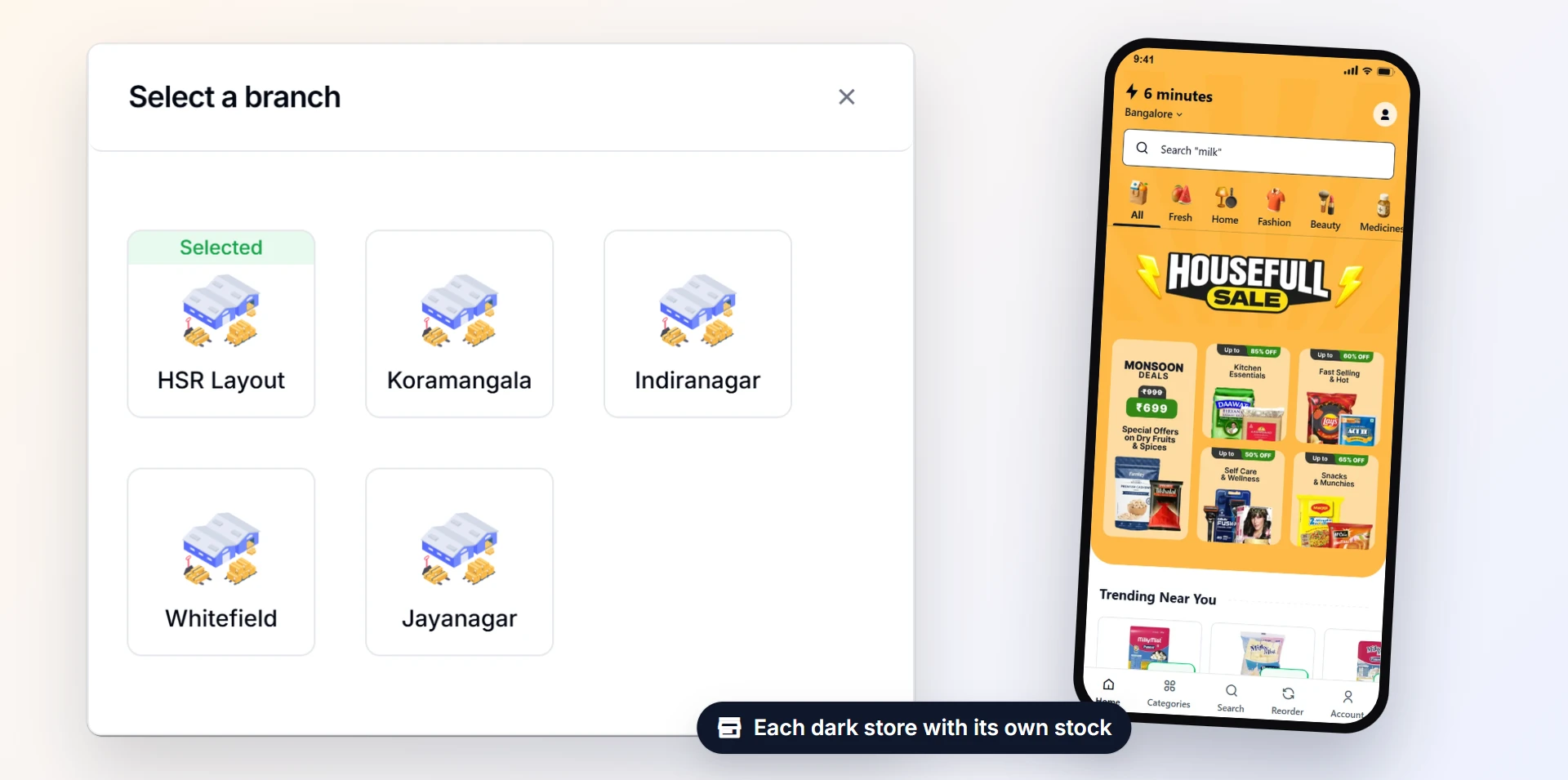Screen dimensions: 1568x780
Task: Open the Monsoon Deals offer card
Action: click(x=1151, y=439)
